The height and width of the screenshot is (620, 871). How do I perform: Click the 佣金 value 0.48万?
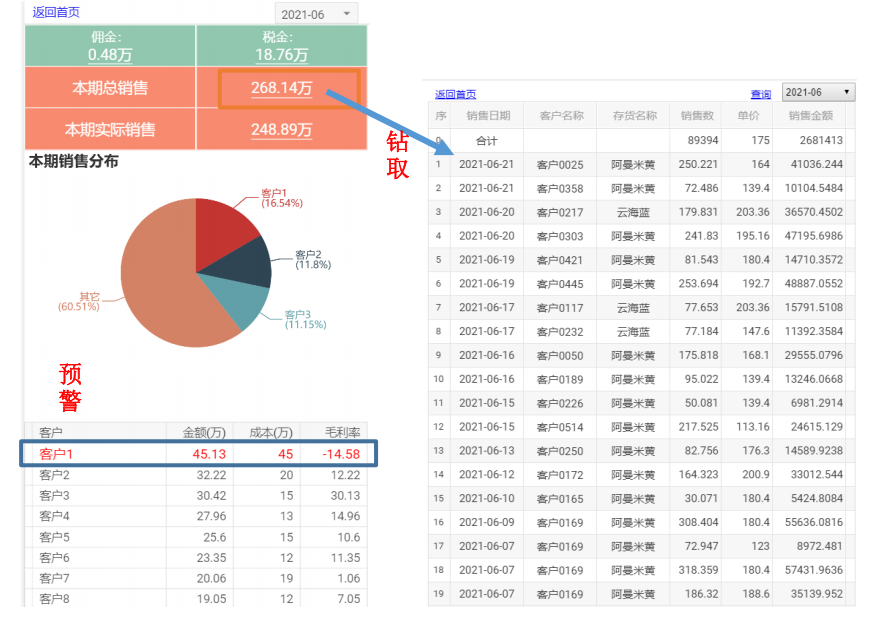[x=110, y=54]
